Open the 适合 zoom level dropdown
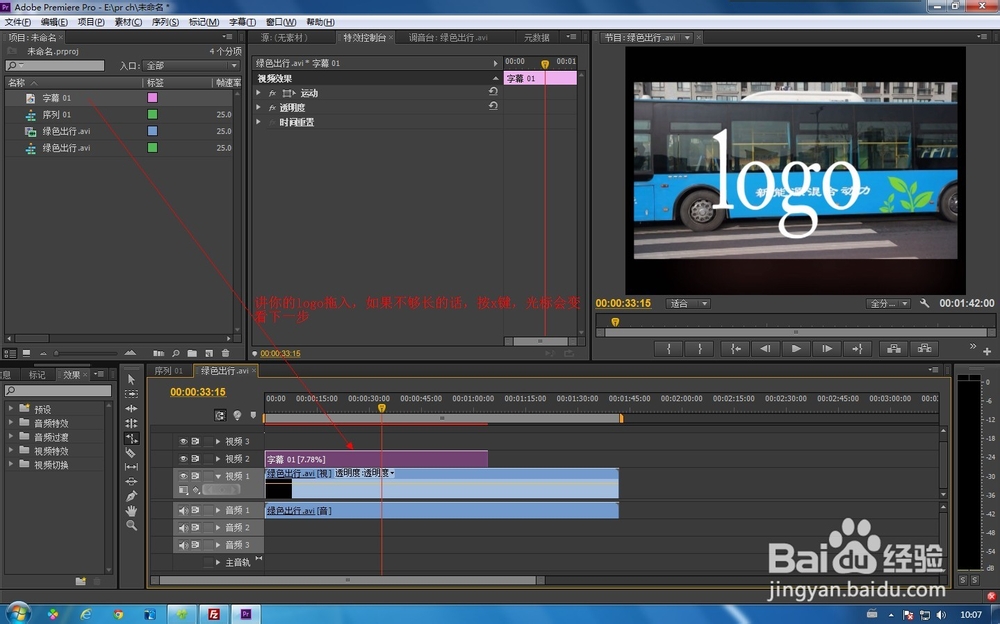 tap(688, 304)
